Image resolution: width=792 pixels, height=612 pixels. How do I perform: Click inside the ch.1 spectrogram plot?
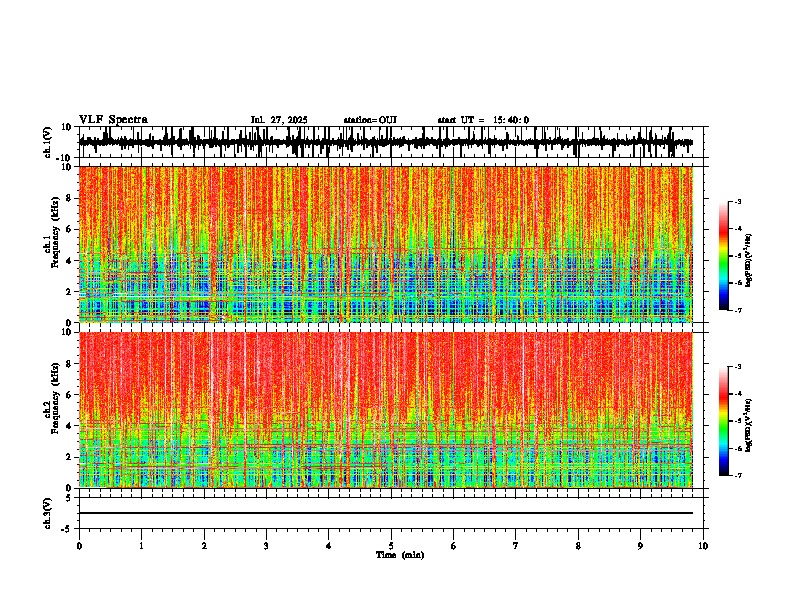386,244
